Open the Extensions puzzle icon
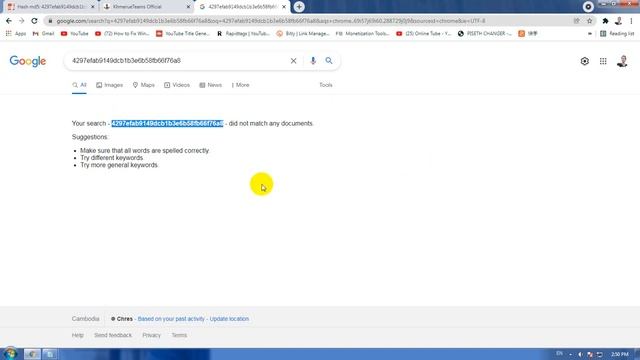This screenshot has height=360, width=640. pyautogui.click(x=605, y=21)
